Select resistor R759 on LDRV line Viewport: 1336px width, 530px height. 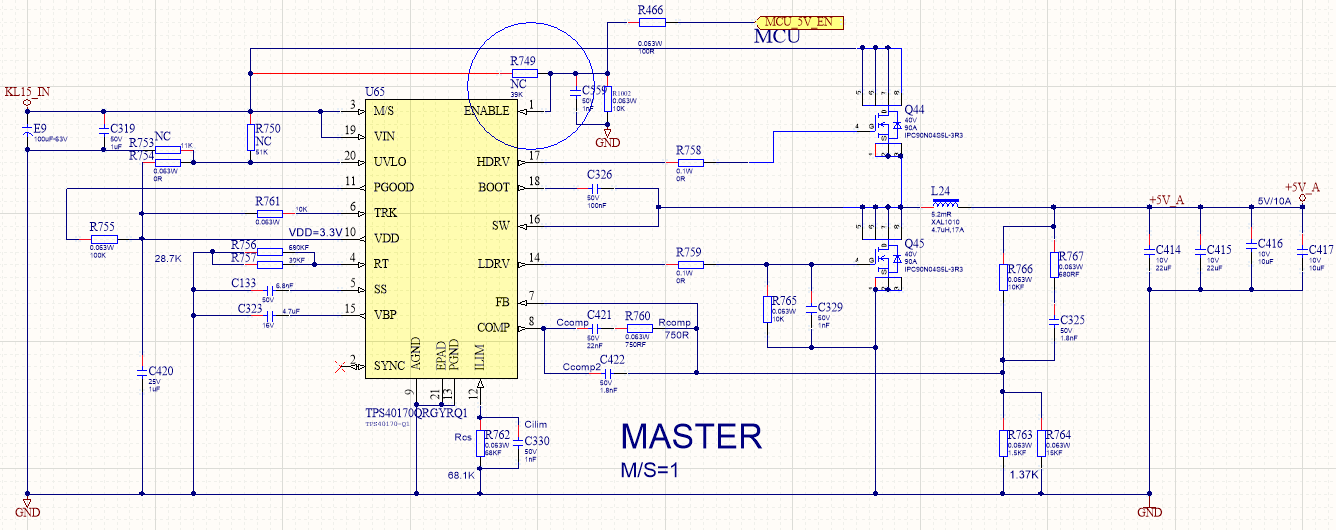[x=689, y=264]
